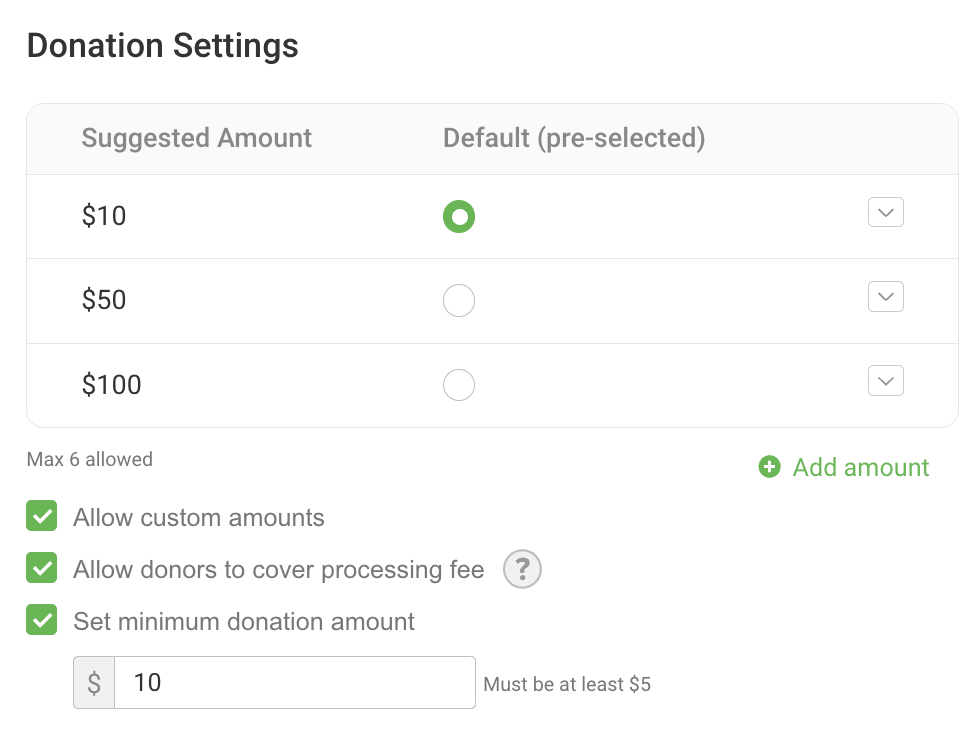Click the Donation Settings heading

(x=163, y=46)
